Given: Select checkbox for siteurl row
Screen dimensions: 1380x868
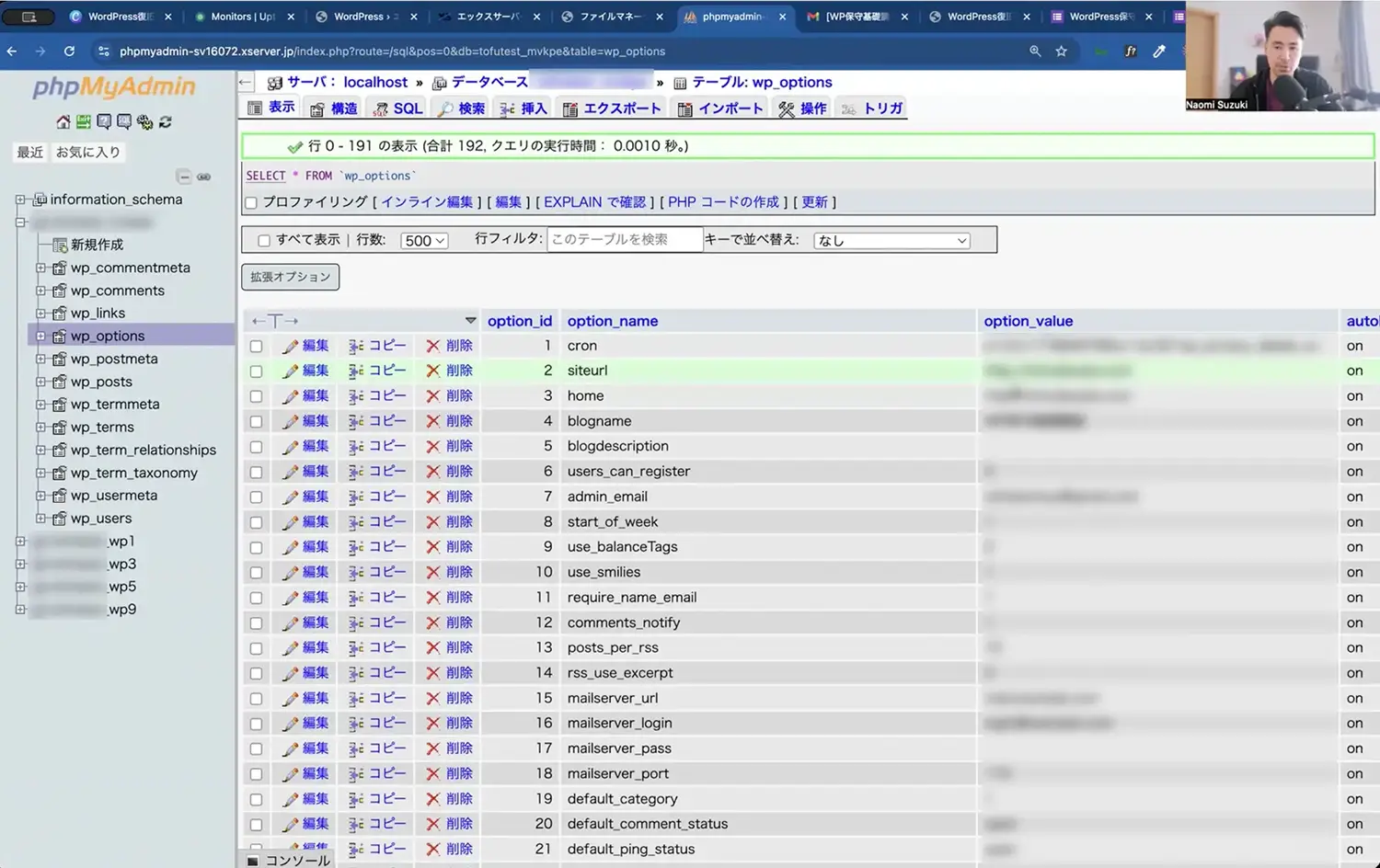Looking at the screenshot, I should click(x=257, y=371).
